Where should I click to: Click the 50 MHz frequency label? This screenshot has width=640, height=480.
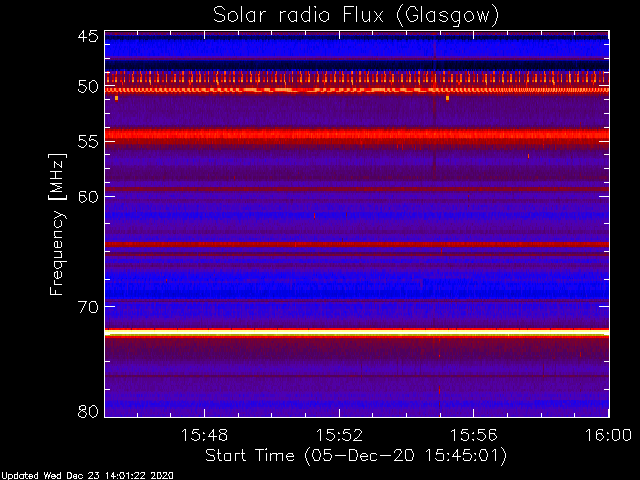coord(88,87)
